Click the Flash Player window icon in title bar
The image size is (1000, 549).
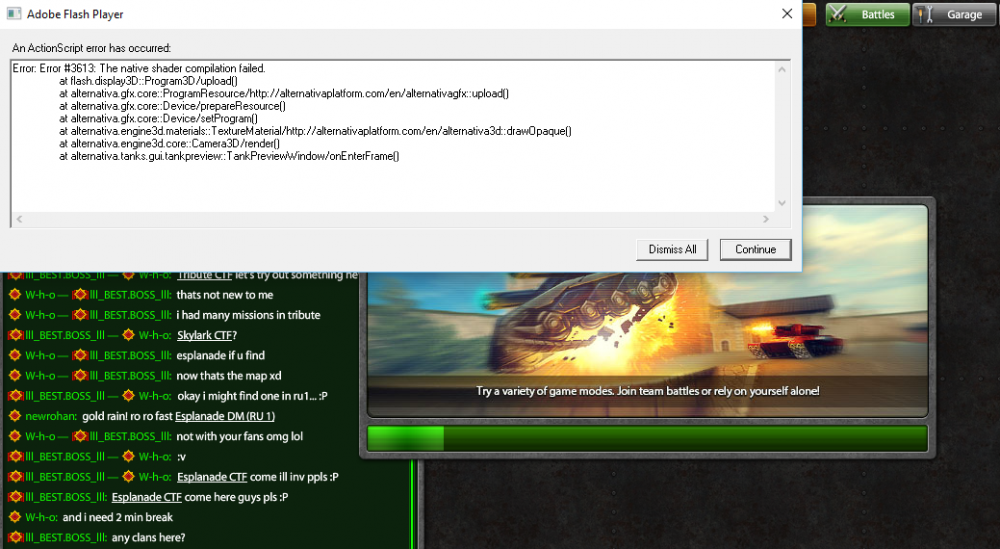13,15
